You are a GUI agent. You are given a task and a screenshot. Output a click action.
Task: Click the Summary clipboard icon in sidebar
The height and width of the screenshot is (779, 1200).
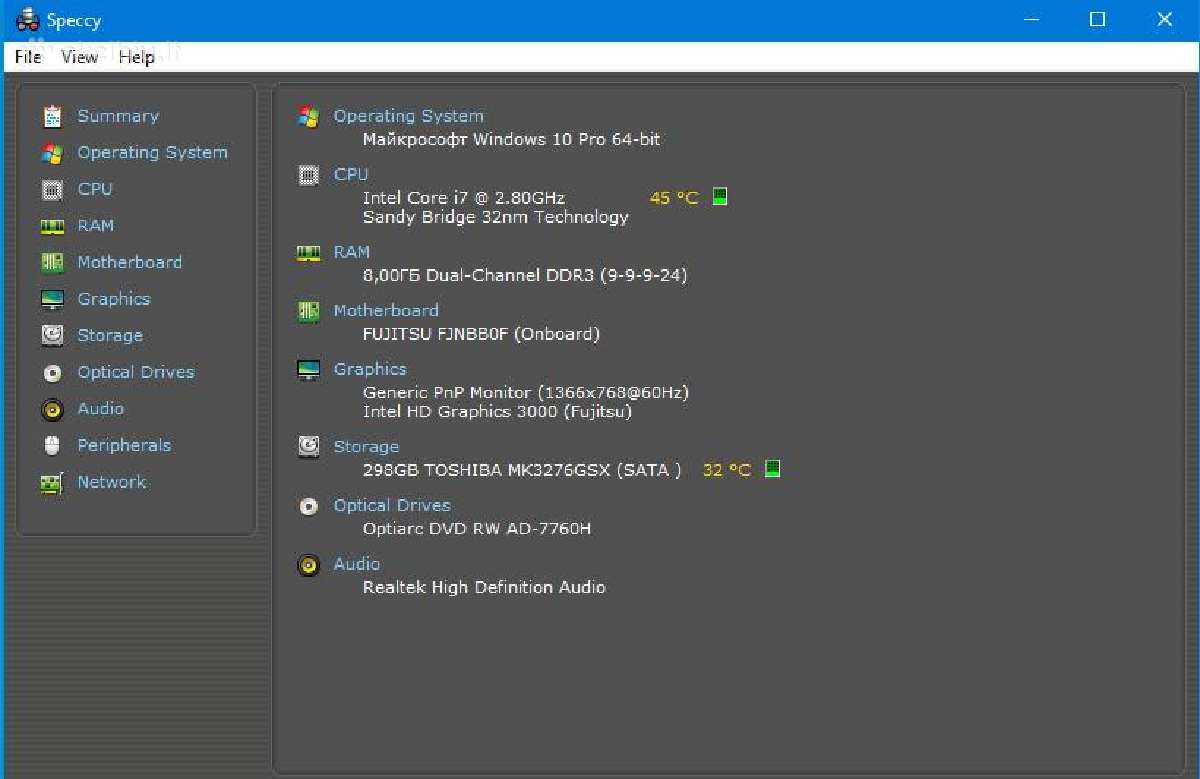pyautogui.click(x=53, y=117)
